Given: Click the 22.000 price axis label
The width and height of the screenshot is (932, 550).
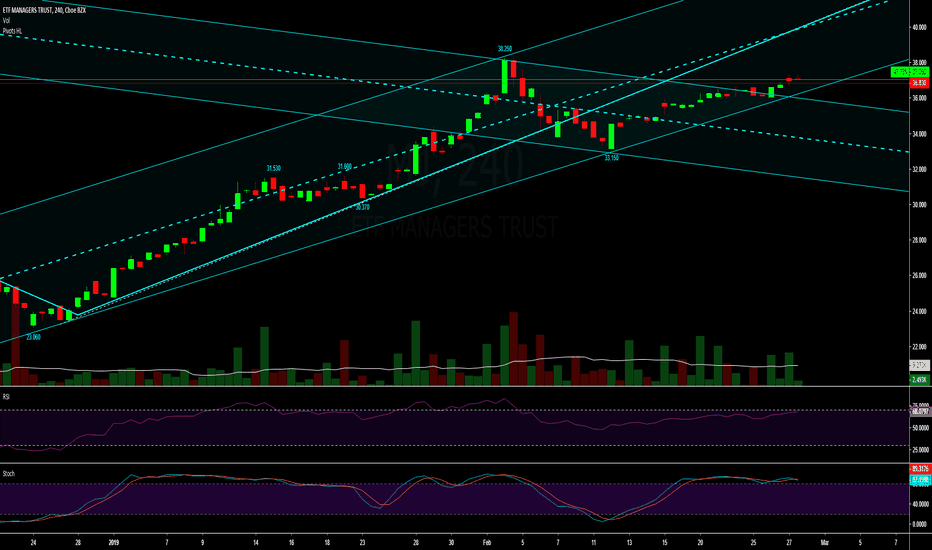Looking at the screenshot, I should pos(919,347).
